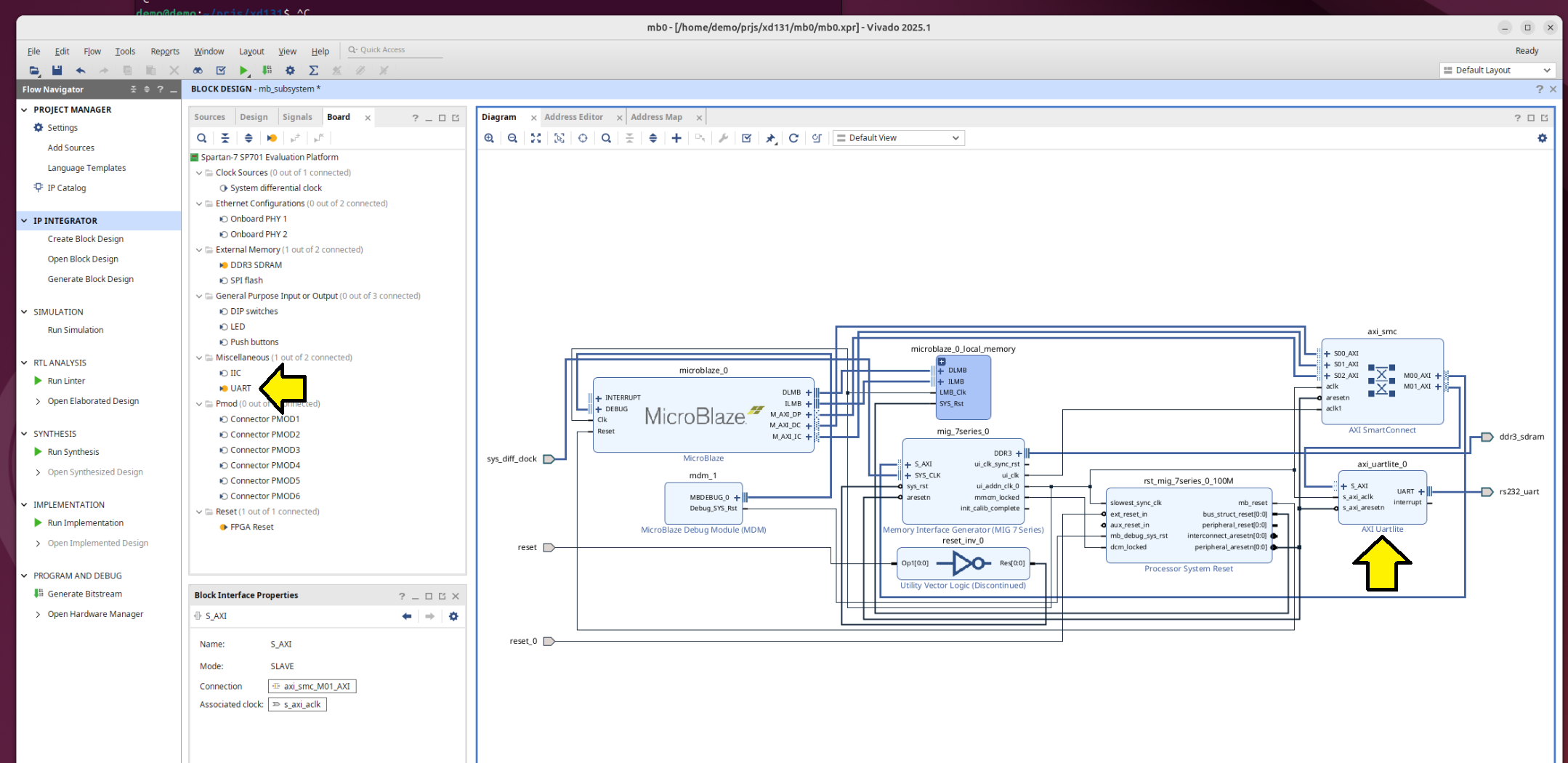
Task: Open the Default View dropdown
Action: (898, 137)
